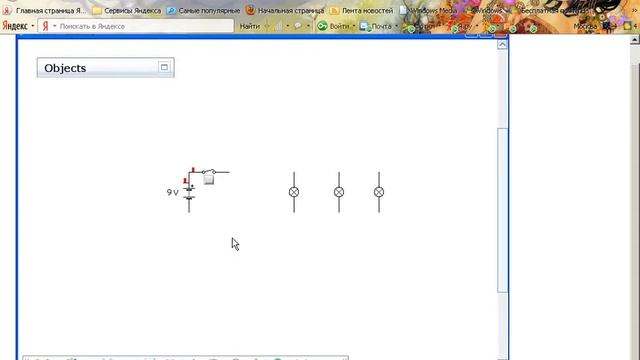Click the Objects panel title
Screen dimensions: 640x360
[x=65, y=68]
